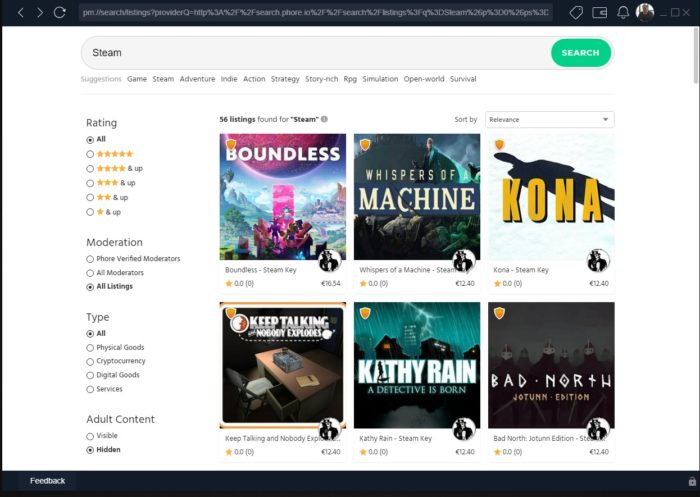This screenshot has width=700, height=497.
Task: Open vendor avatar on Boundless listing
Action: click(329, 260)
